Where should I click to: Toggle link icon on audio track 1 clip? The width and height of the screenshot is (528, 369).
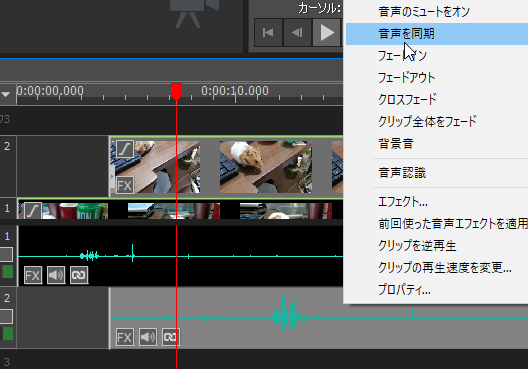pos(79,275)
